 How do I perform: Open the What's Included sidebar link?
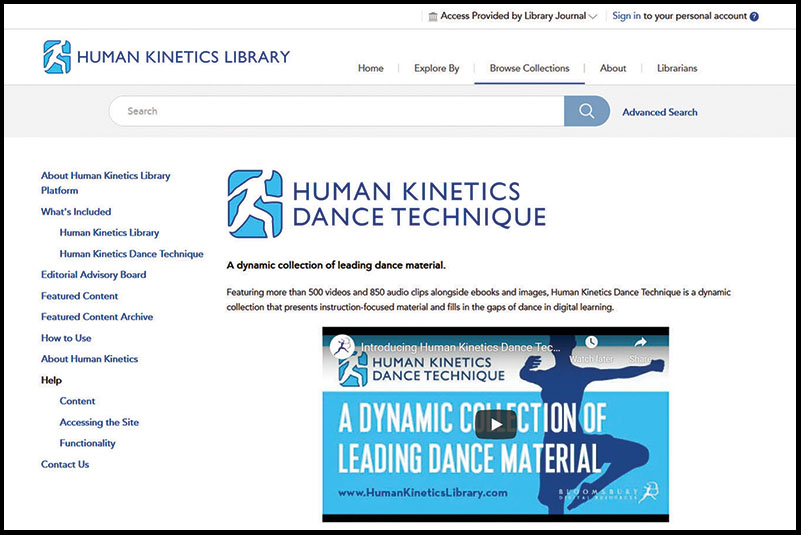pos(76,212)
